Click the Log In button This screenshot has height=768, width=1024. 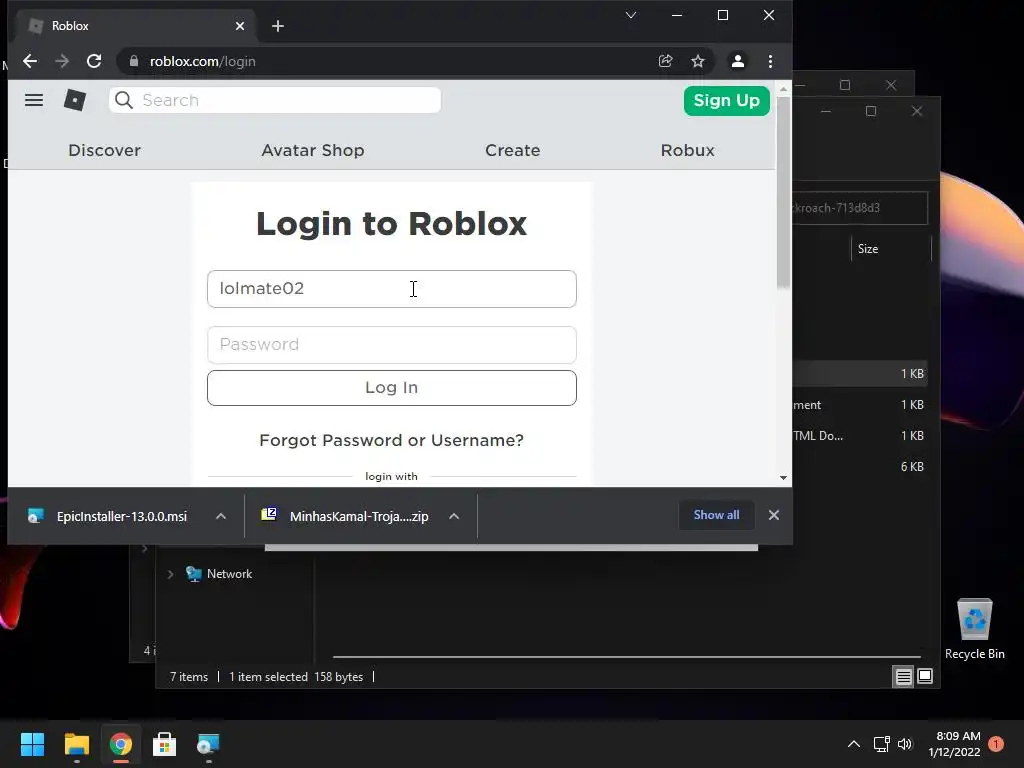[x=392, y=388]
